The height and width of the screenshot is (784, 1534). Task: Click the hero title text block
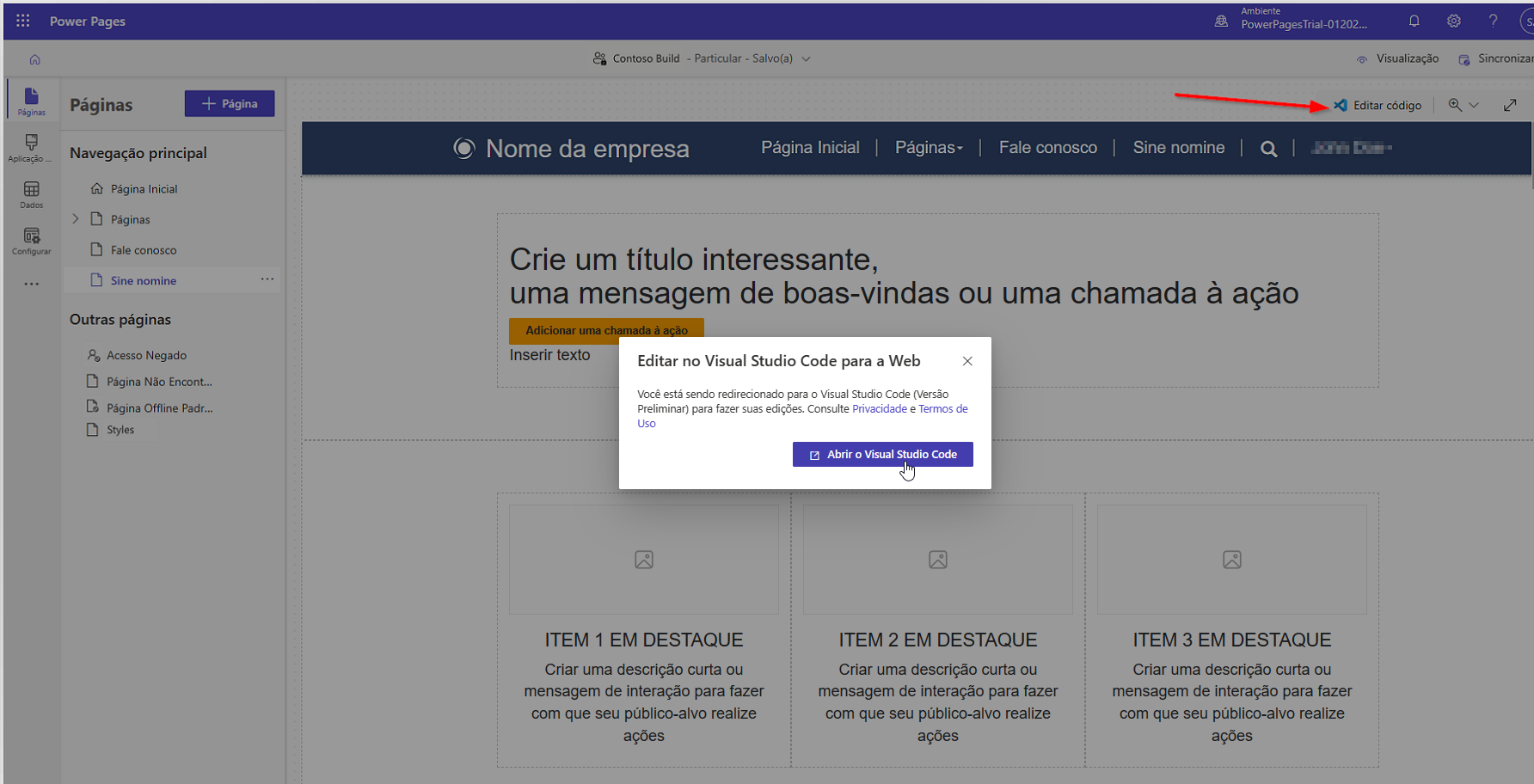point(904,276)
